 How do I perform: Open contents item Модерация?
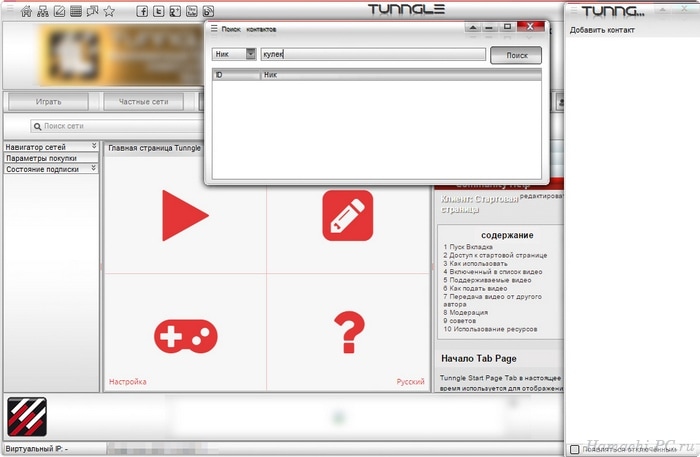[x=466, y=312]
